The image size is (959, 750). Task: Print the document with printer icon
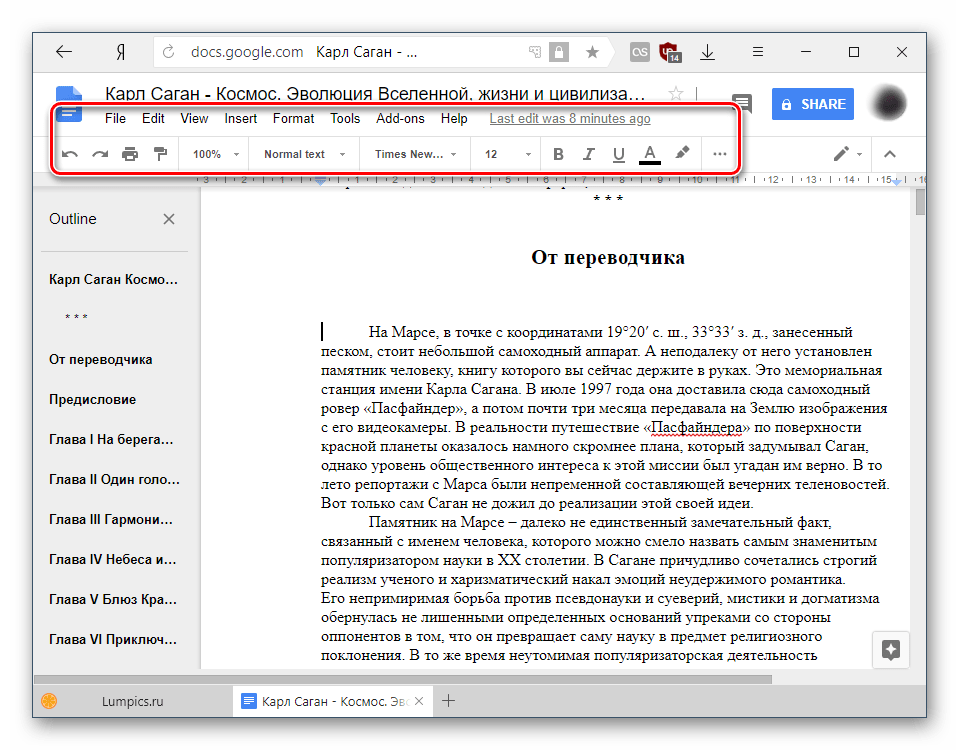tap(130, 154)
